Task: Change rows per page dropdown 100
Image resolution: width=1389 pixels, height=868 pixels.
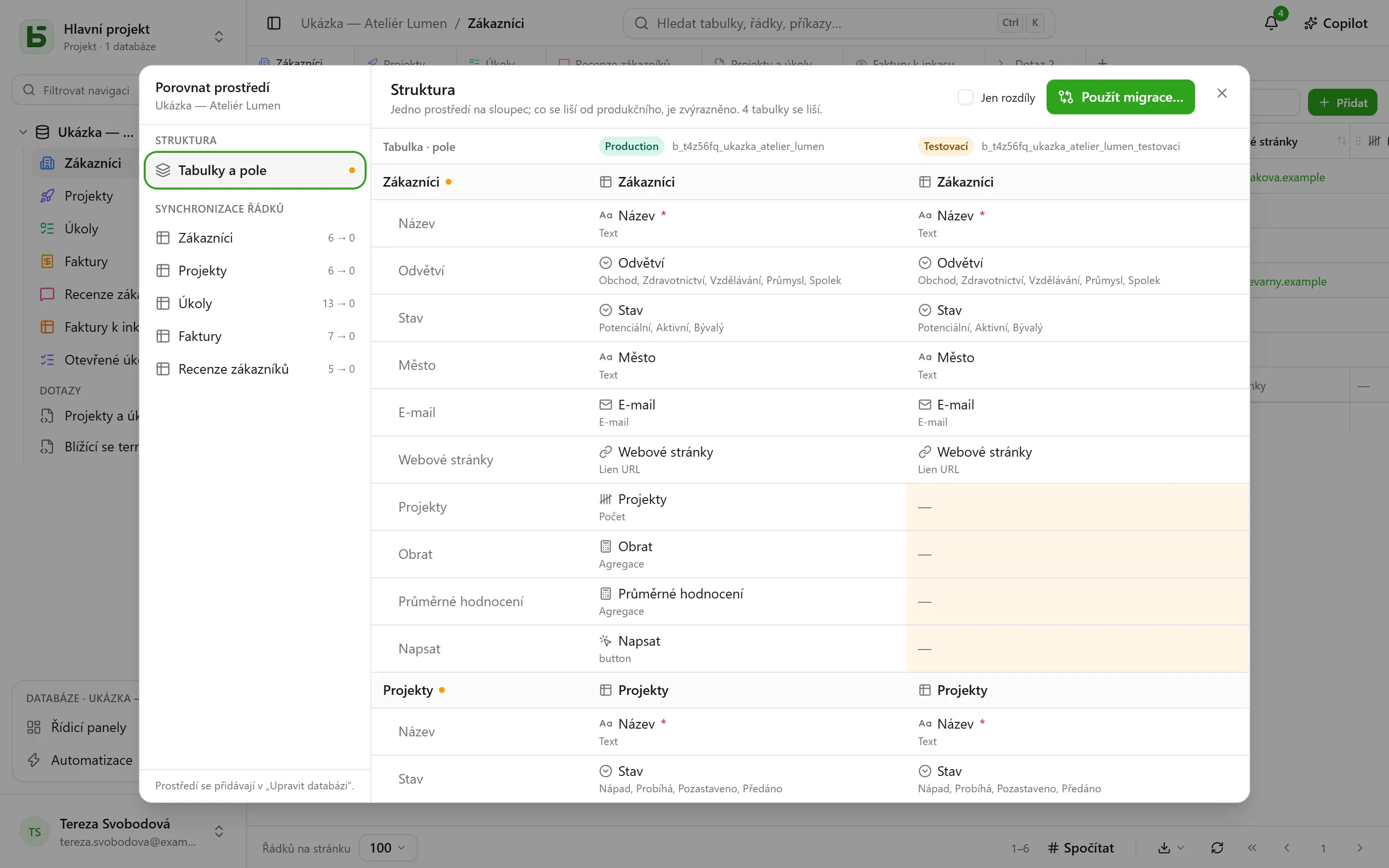Action: (x=387, y=848)
